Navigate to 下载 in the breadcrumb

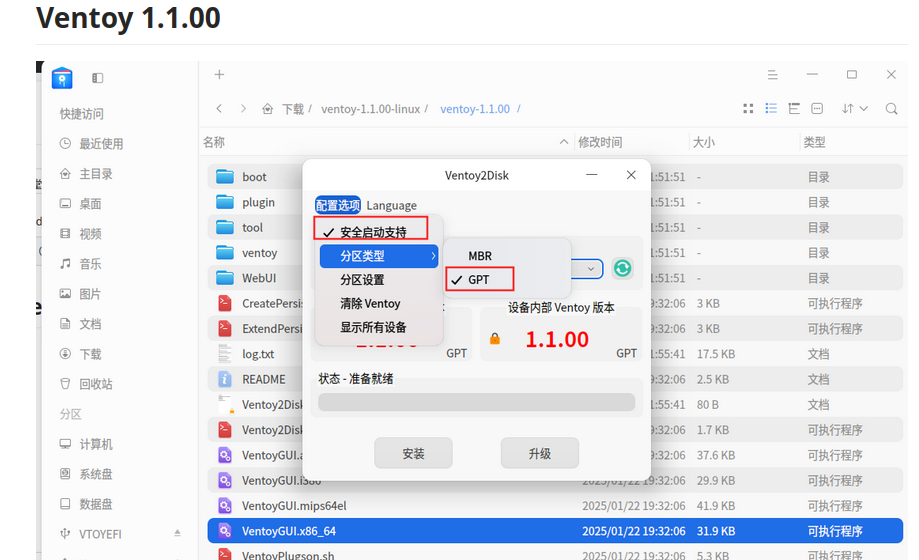tap(293, 108)
